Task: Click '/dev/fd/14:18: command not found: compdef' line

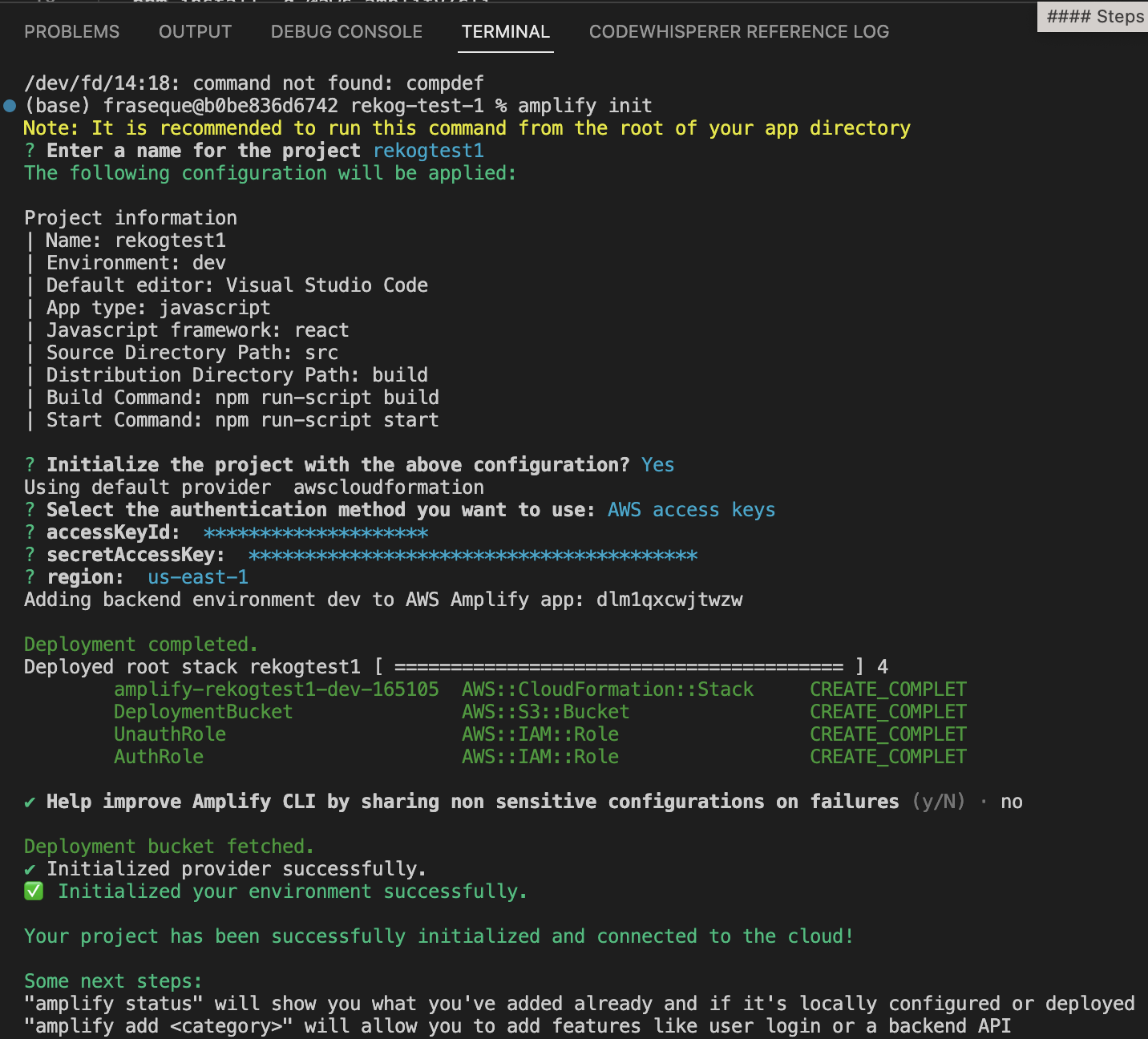Action: pos(254,83)
